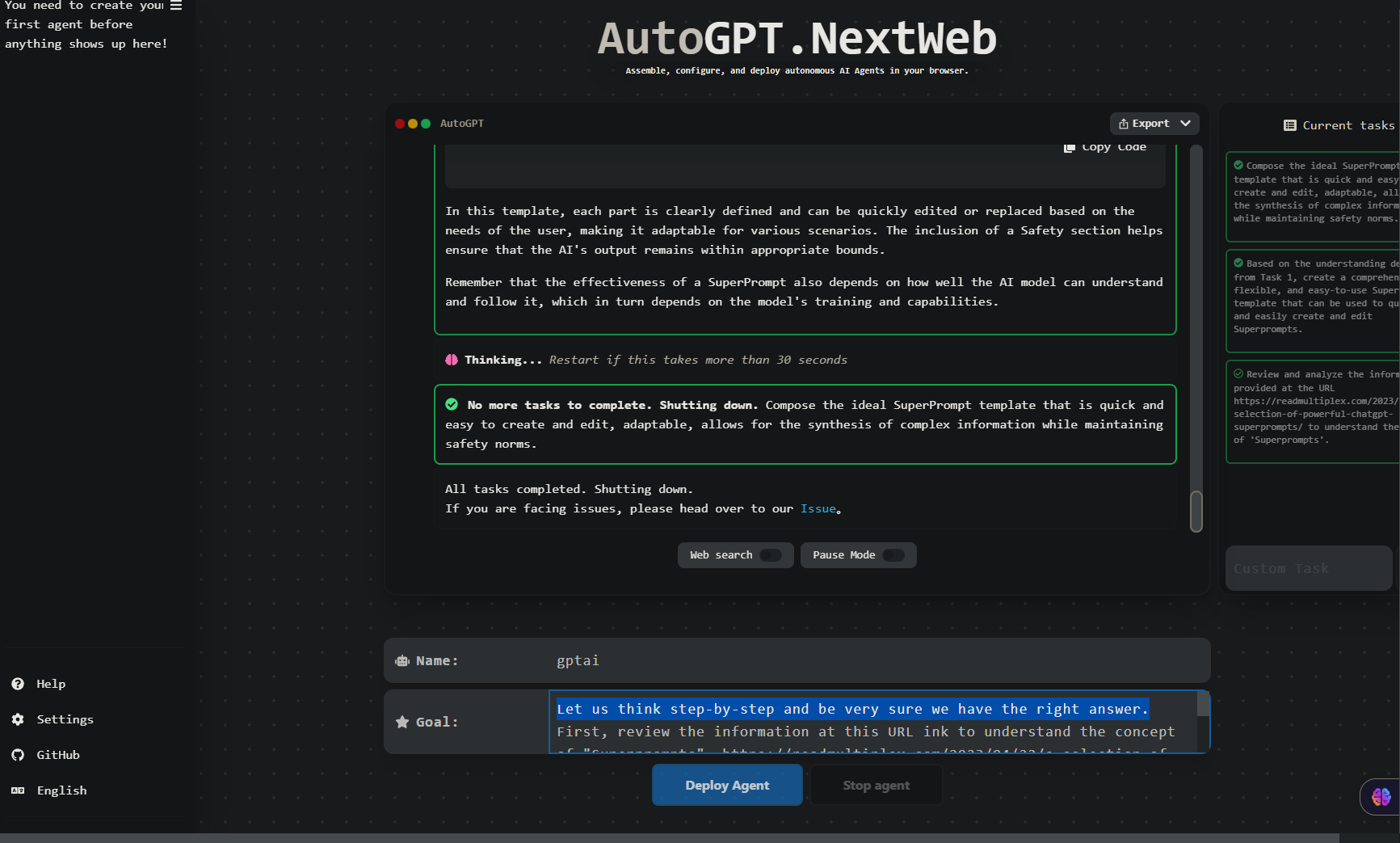Click the star icon beside Goal
1400x843 pixels.
click(402, 722)
